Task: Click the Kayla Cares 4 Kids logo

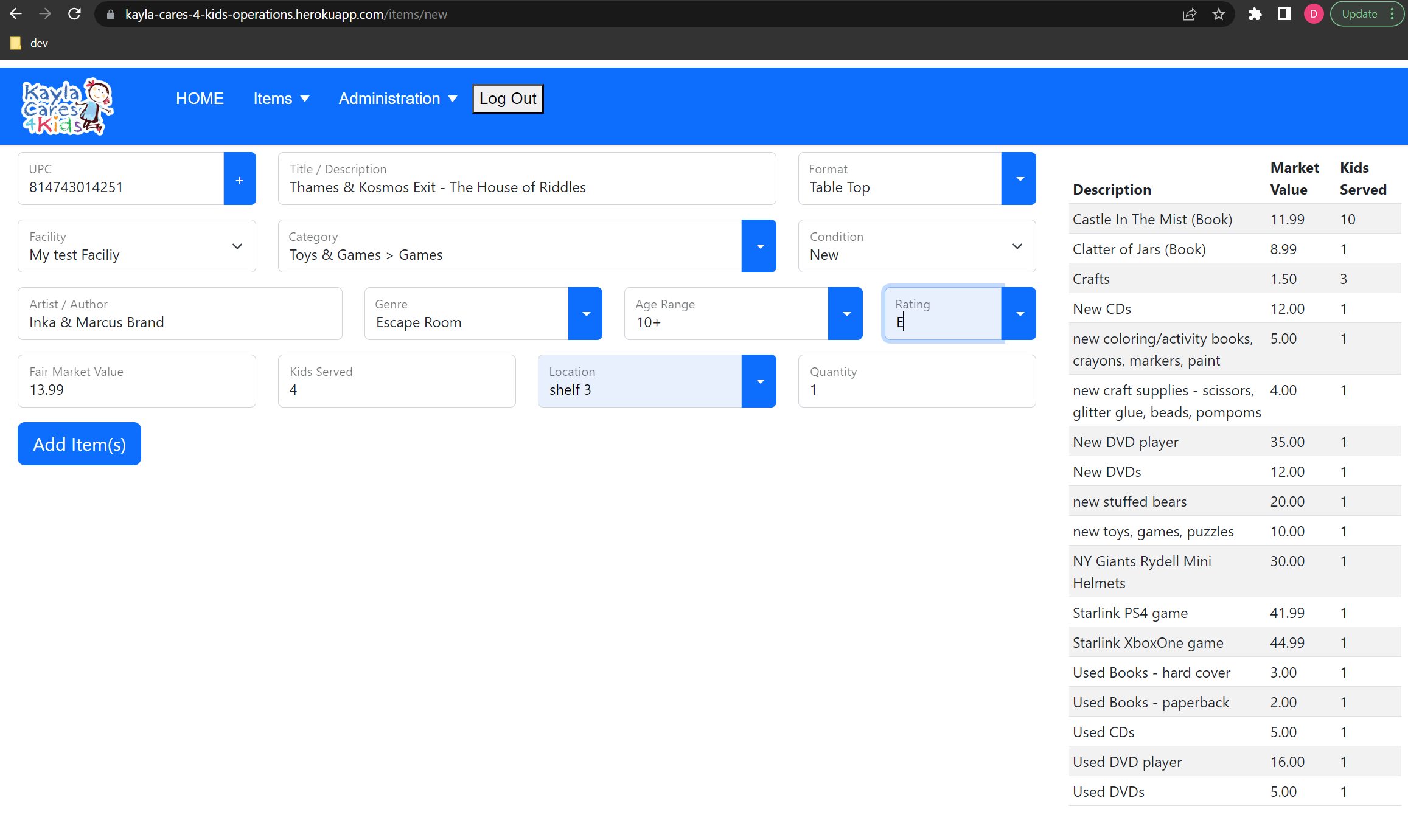Action: point(68,106)
